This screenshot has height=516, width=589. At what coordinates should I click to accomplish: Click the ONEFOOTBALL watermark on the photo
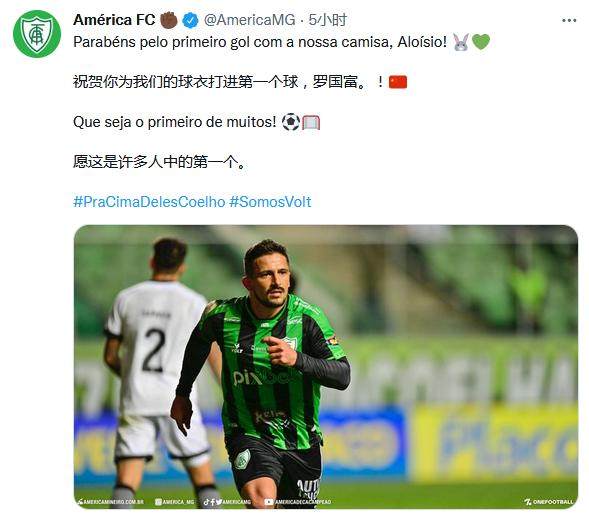[549, 502]
